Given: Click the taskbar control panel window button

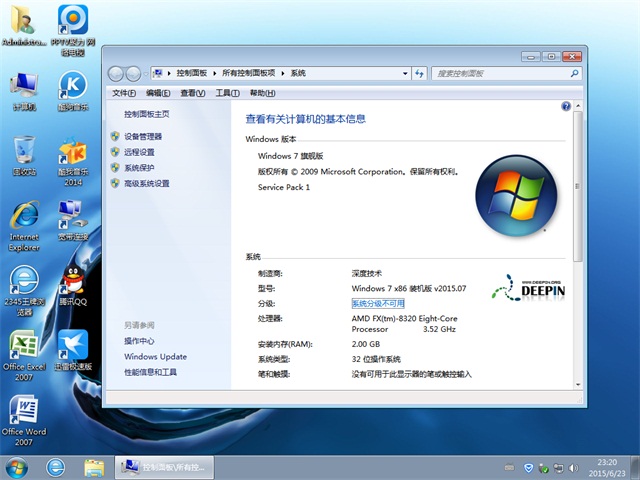Looking at the screenshot, I should tap(164, 467).
